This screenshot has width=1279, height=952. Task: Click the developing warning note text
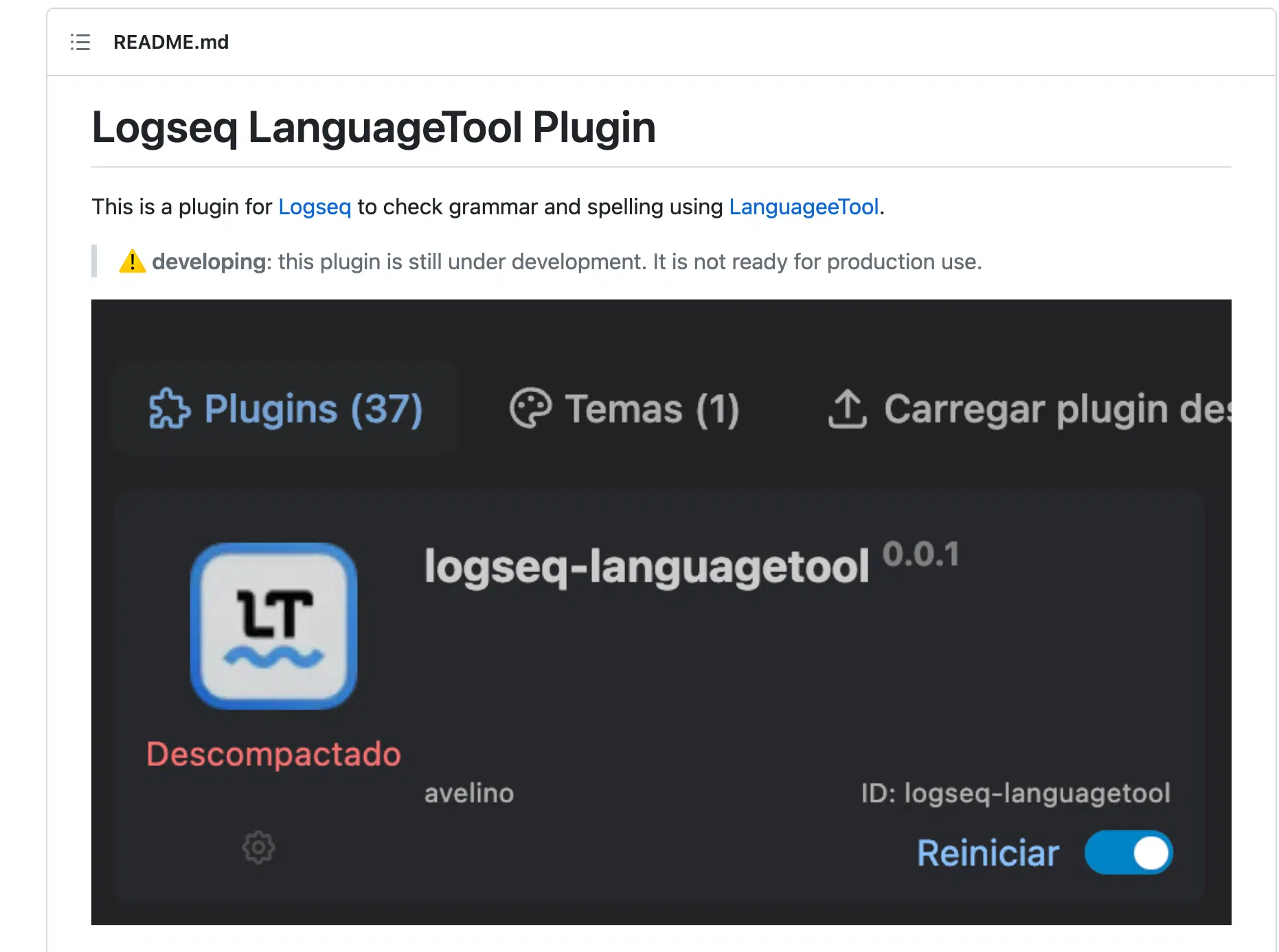(567, 261)
